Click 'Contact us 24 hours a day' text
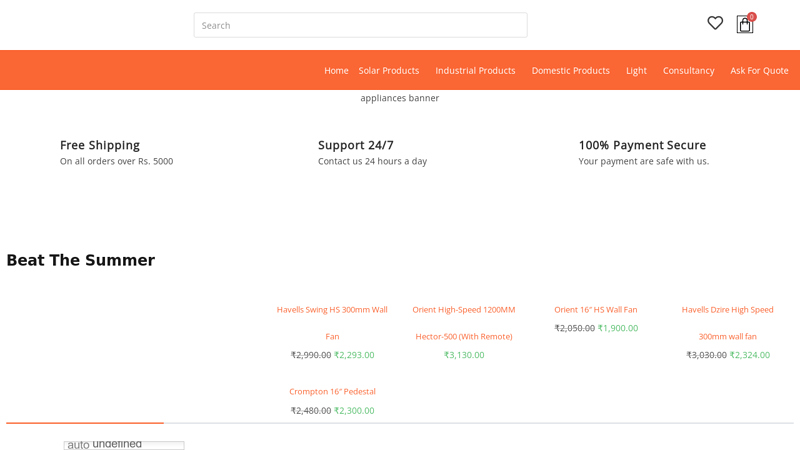 (372, 161)
